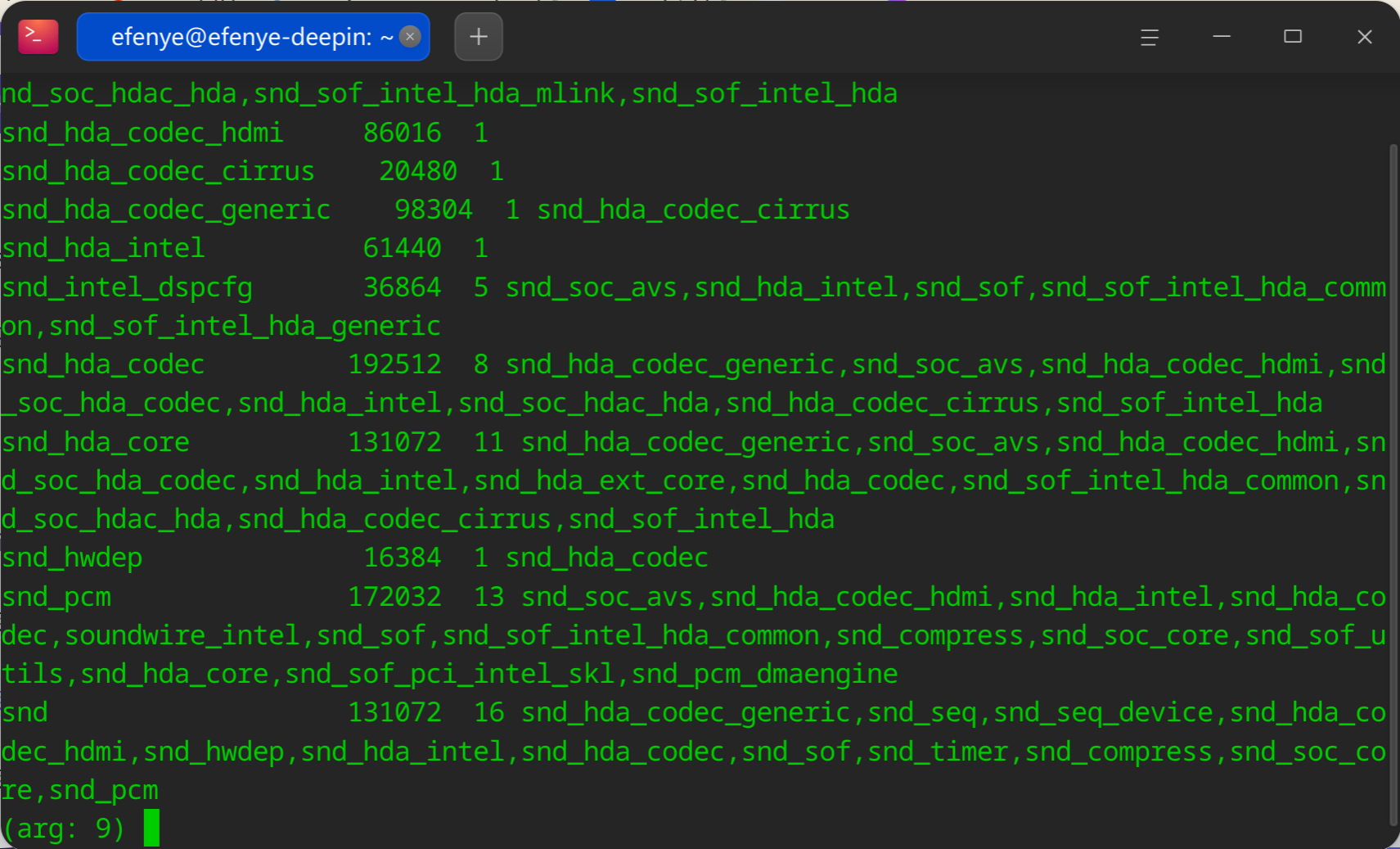Screen dimensions: 1400x849
Task: Click the size value 16384
Action: 403,558
